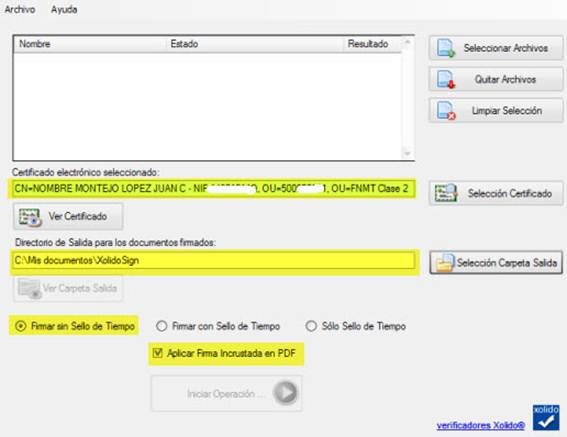567x437 pixels.
Task: Toggle Aplicar Firma Incrustada en PDF checkbox
Action: pyautogui.click(x=158, y=353)
